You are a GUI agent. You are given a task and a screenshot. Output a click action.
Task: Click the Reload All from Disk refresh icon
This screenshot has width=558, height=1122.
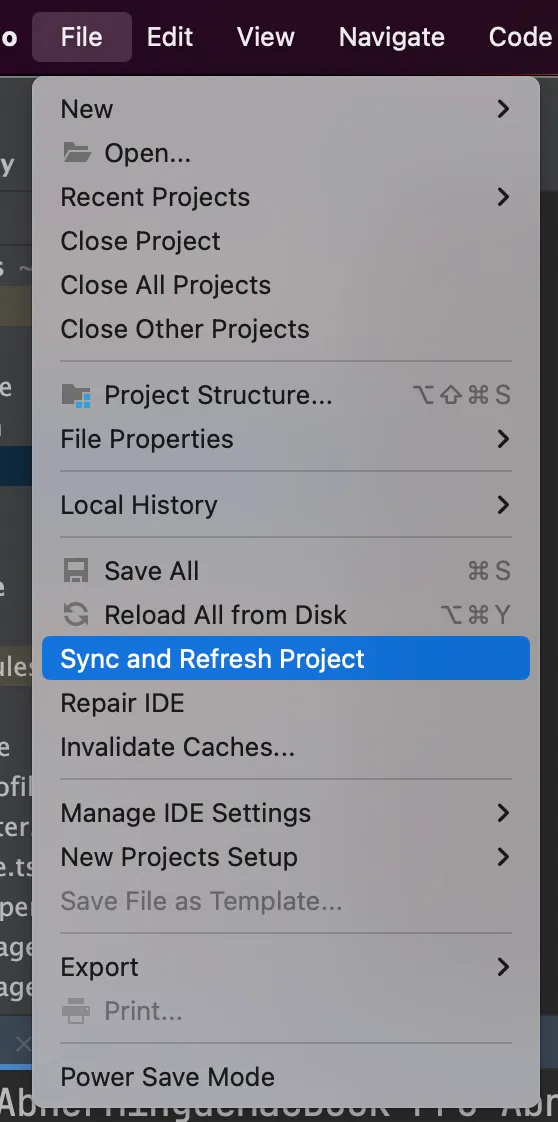(76, 615)
